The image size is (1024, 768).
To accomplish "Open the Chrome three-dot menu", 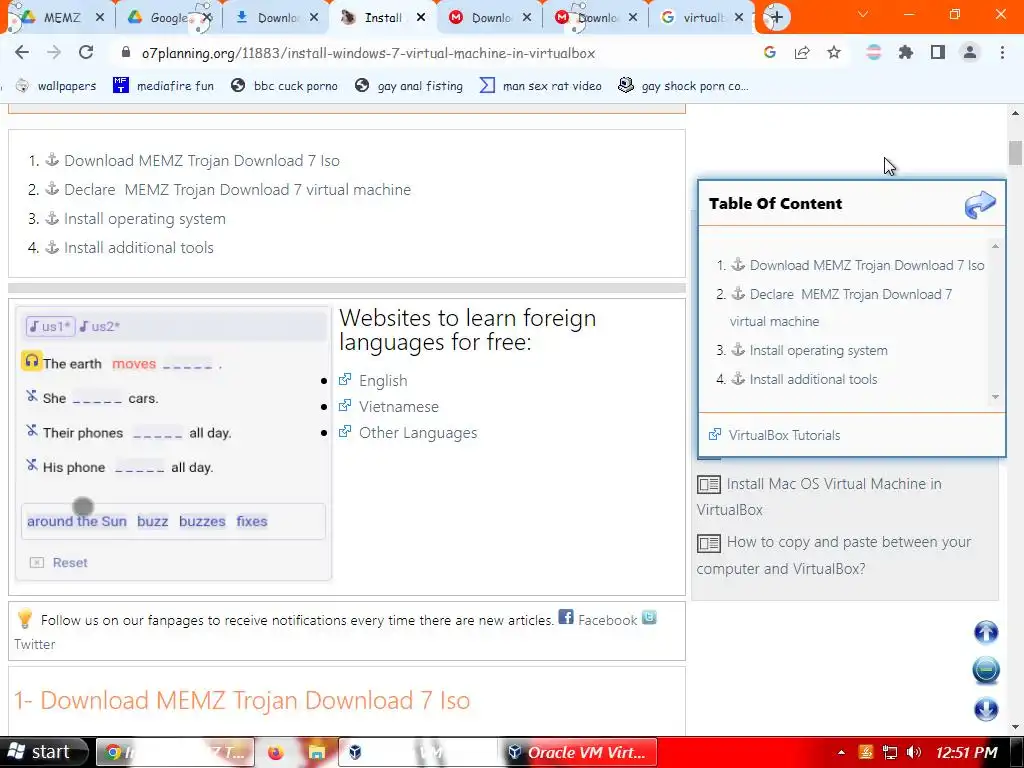I will coord(1002,53).
